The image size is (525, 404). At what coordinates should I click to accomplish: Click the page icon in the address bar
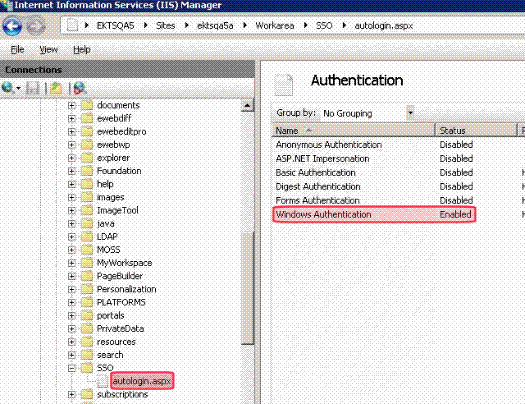(x=72, y=25)
